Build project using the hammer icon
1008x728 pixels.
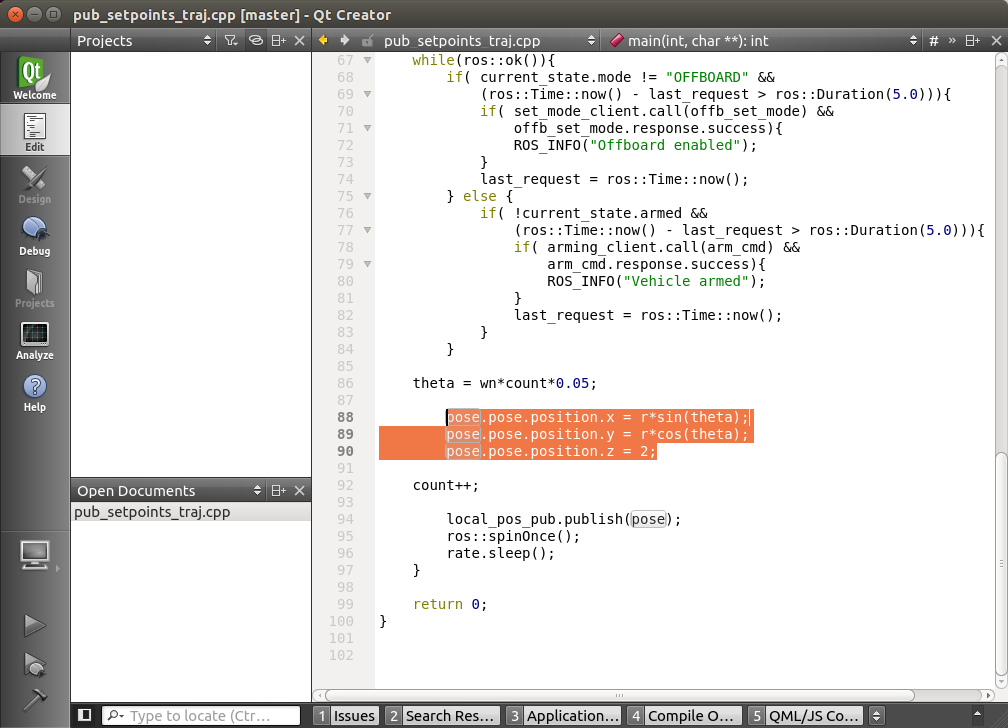click(x=35, y=700)
